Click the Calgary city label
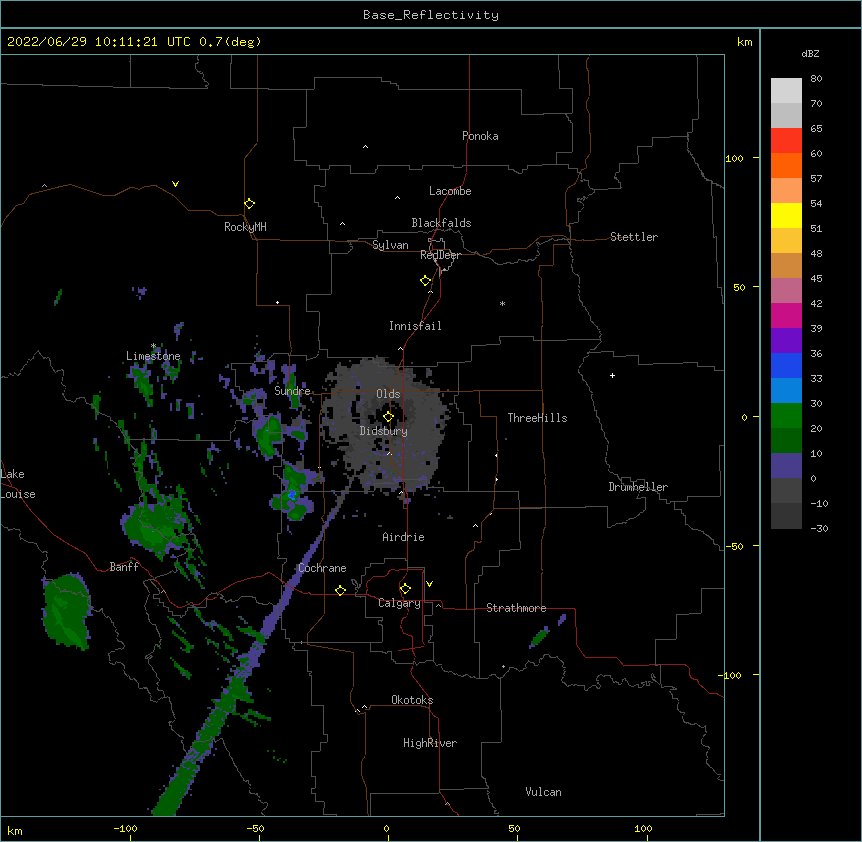Screen dimensions: 862x842 pos(399,603)
